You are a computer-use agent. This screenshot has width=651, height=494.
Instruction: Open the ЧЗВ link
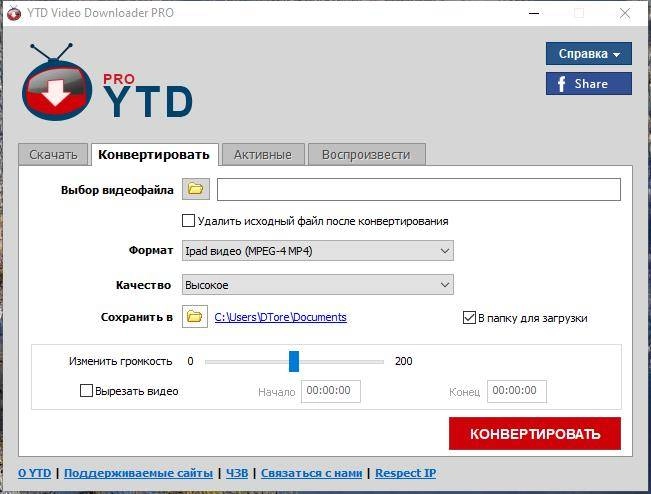coord(237,473)
